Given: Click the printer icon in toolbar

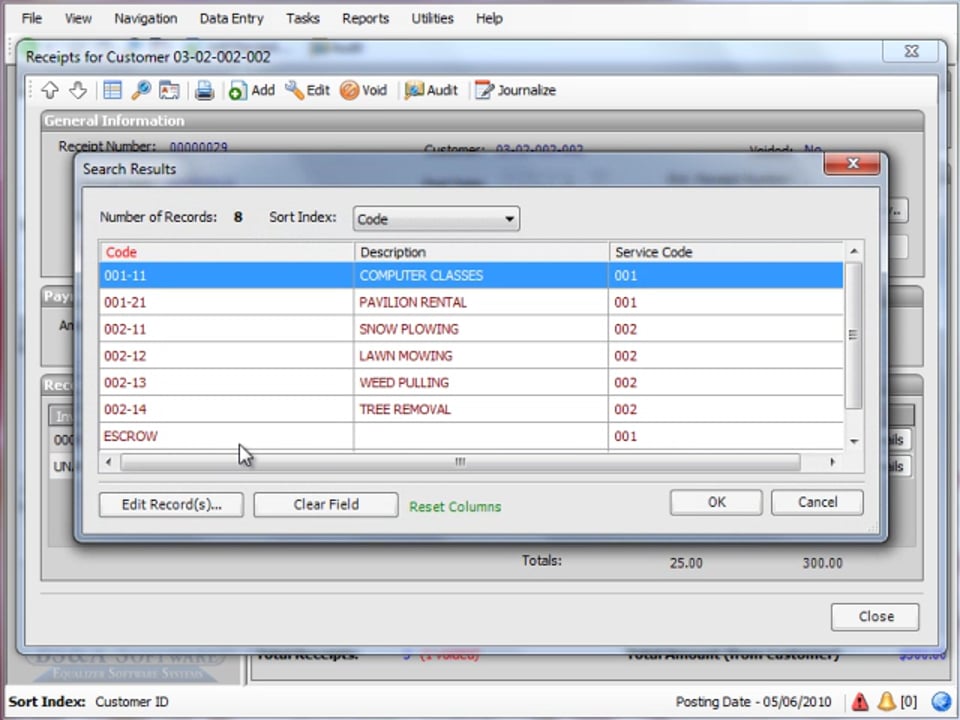Looking at the screenshot, I should tap(204, 90).
